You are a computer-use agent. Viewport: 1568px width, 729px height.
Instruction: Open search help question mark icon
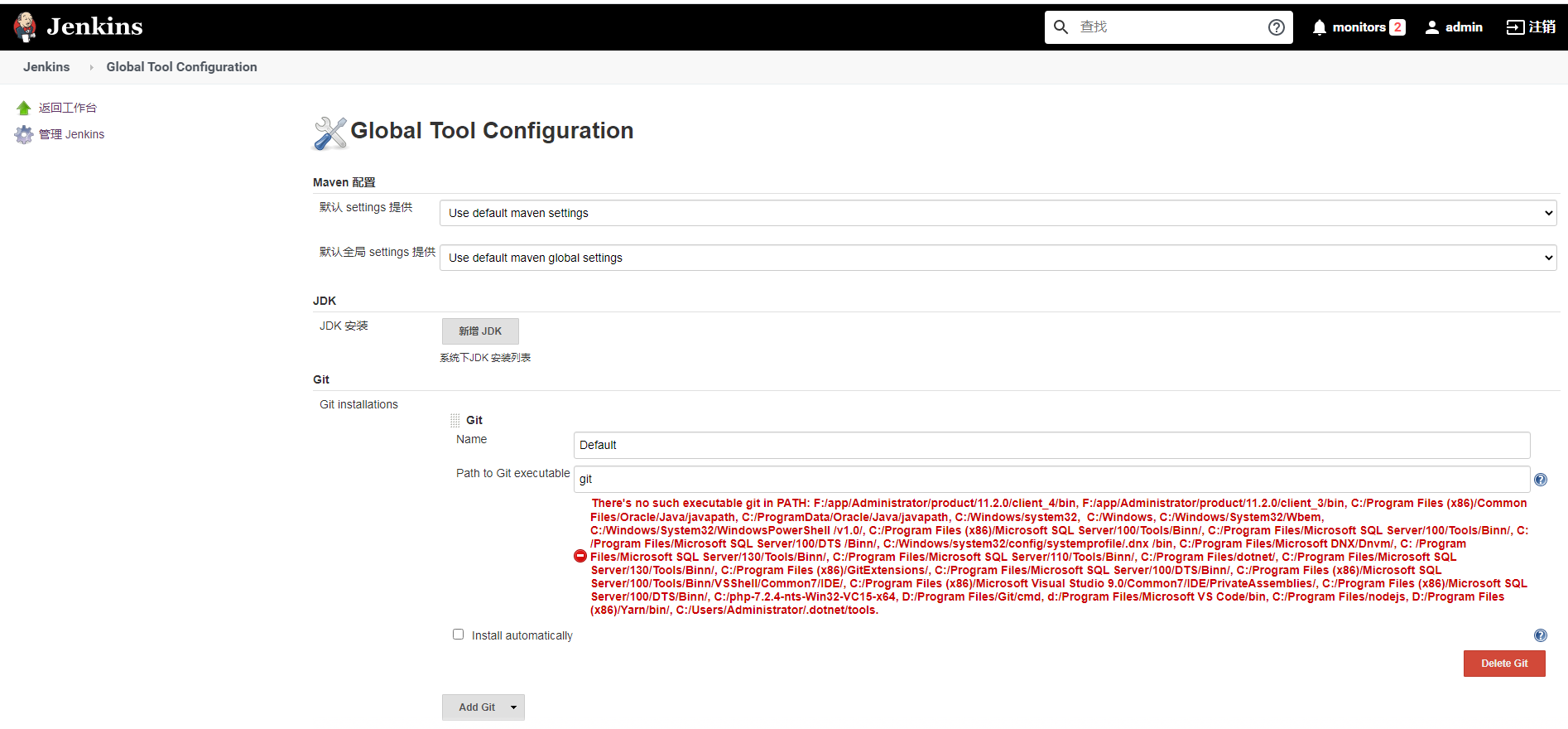[x=1276, y=27]
